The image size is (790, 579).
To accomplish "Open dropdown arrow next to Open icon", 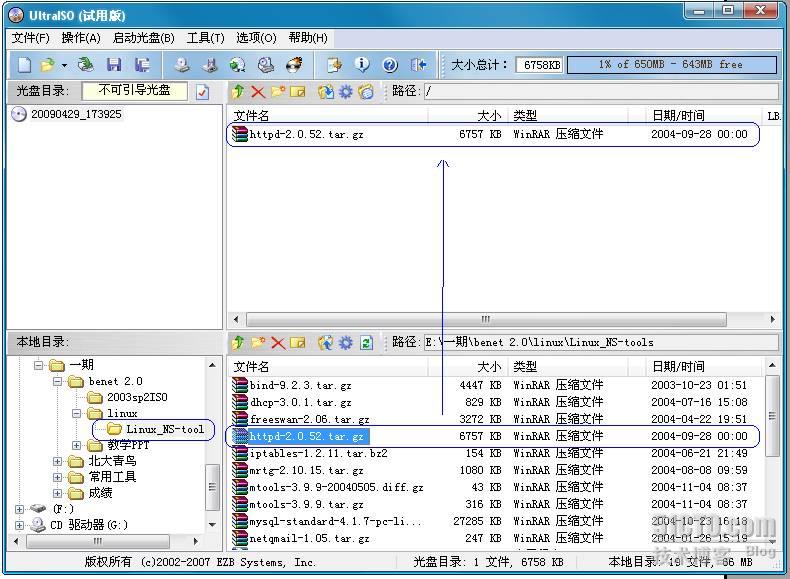I will click(x=64, y=65).
